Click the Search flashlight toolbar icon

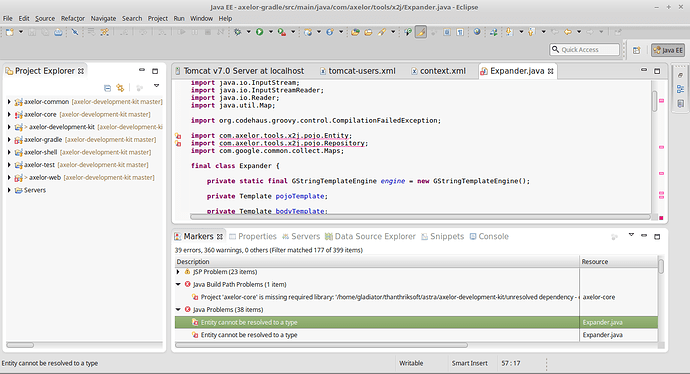pos(382,32)
